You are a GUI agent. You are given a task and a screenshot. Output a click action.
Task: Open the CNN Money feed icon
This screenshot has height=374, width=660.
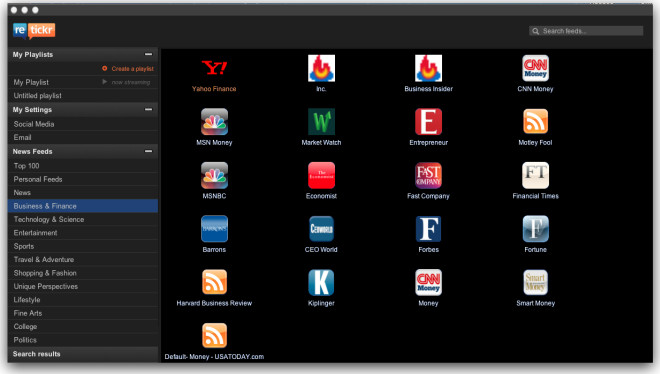535,68
